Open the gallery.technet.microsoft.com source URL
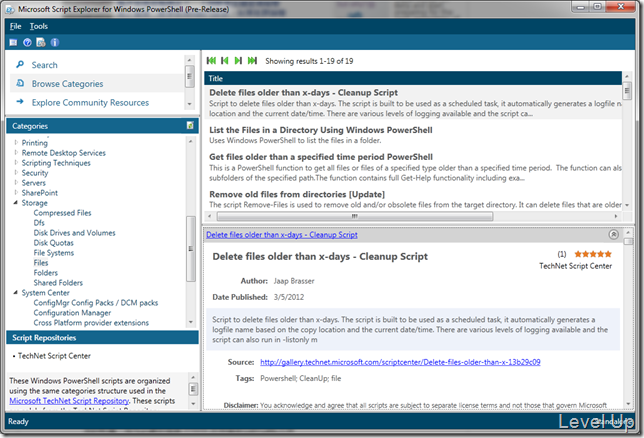 coord(400,362)
